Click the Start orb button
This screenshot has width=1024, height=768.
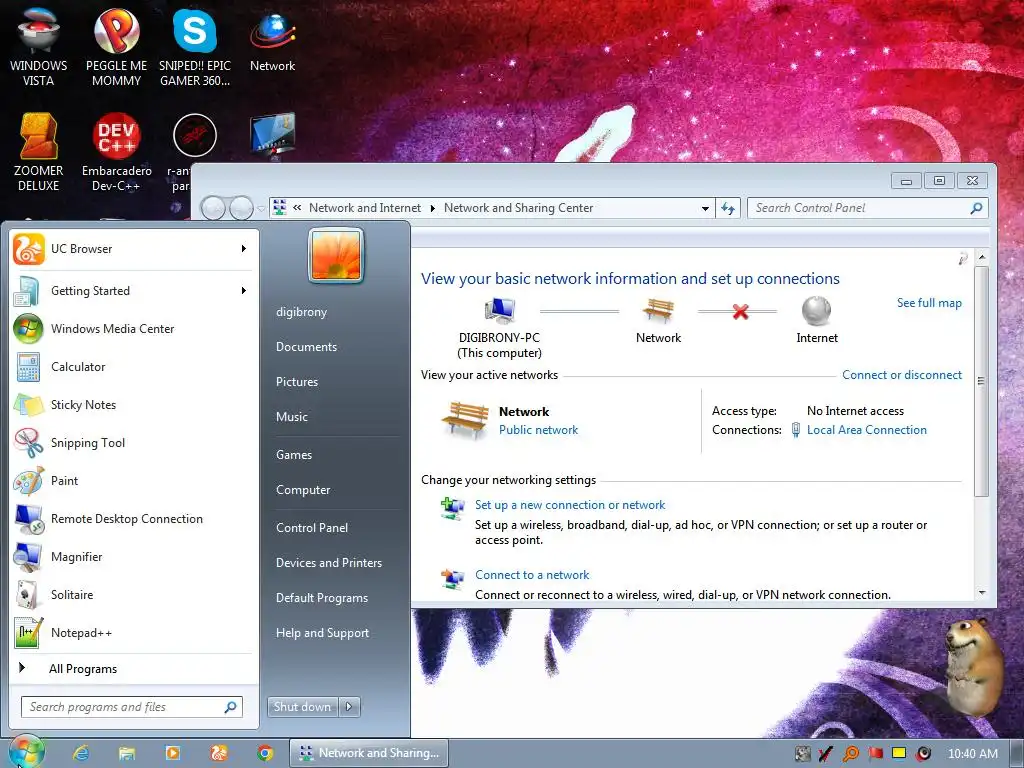pos(26,752)
